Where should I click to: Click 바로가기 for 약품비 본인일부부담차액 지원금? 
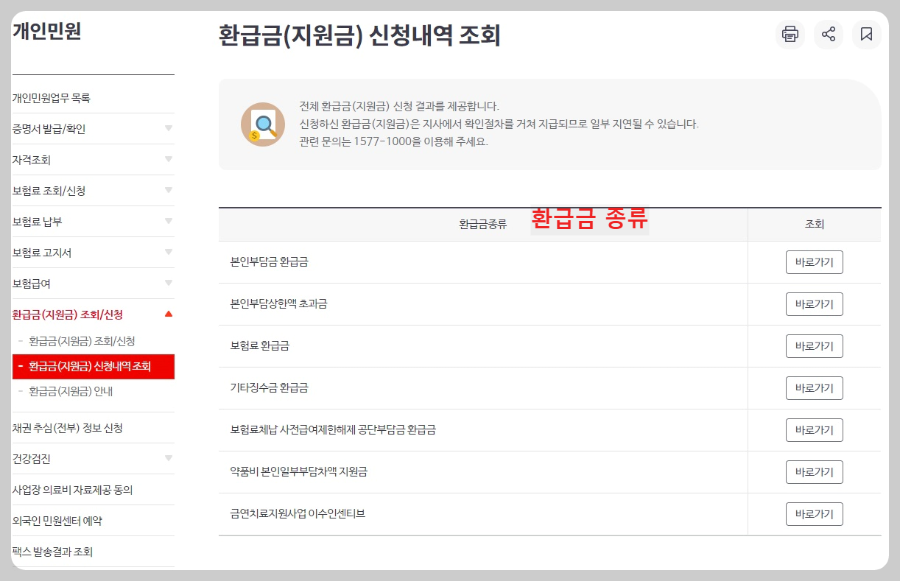coord(815,471)
